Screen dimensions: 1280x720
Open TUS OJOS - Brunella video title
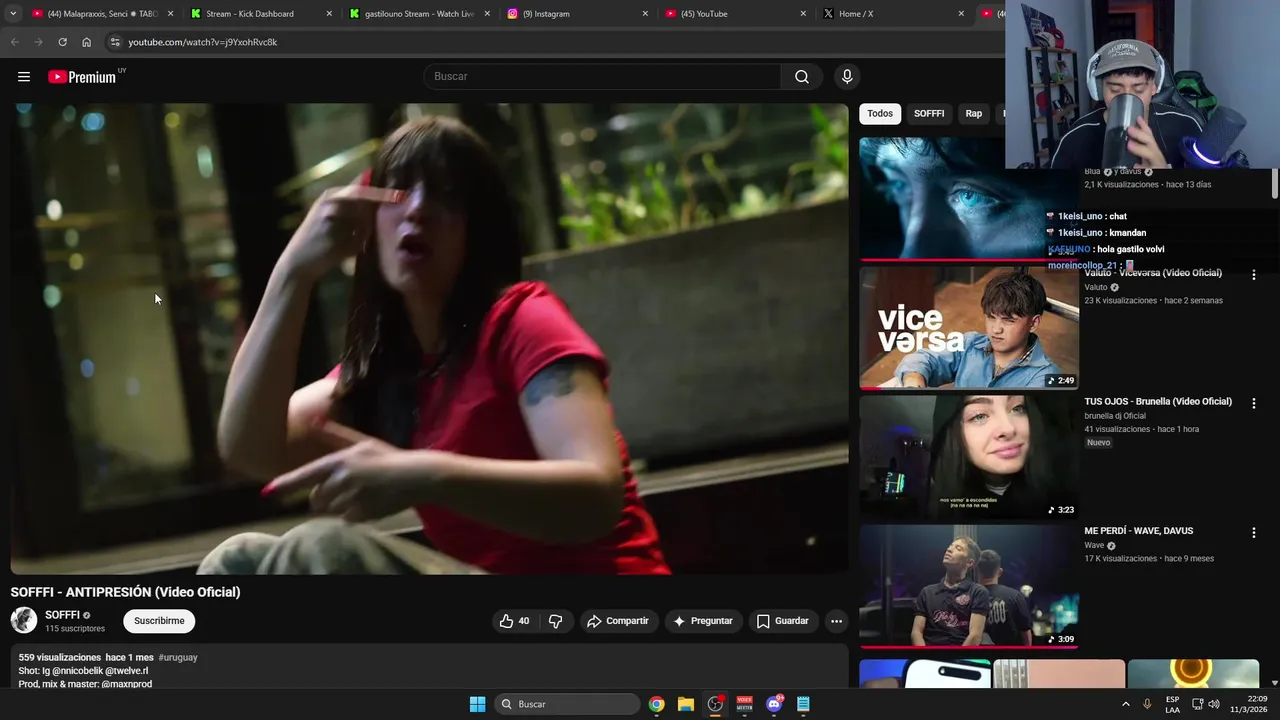click(1158, 402)
